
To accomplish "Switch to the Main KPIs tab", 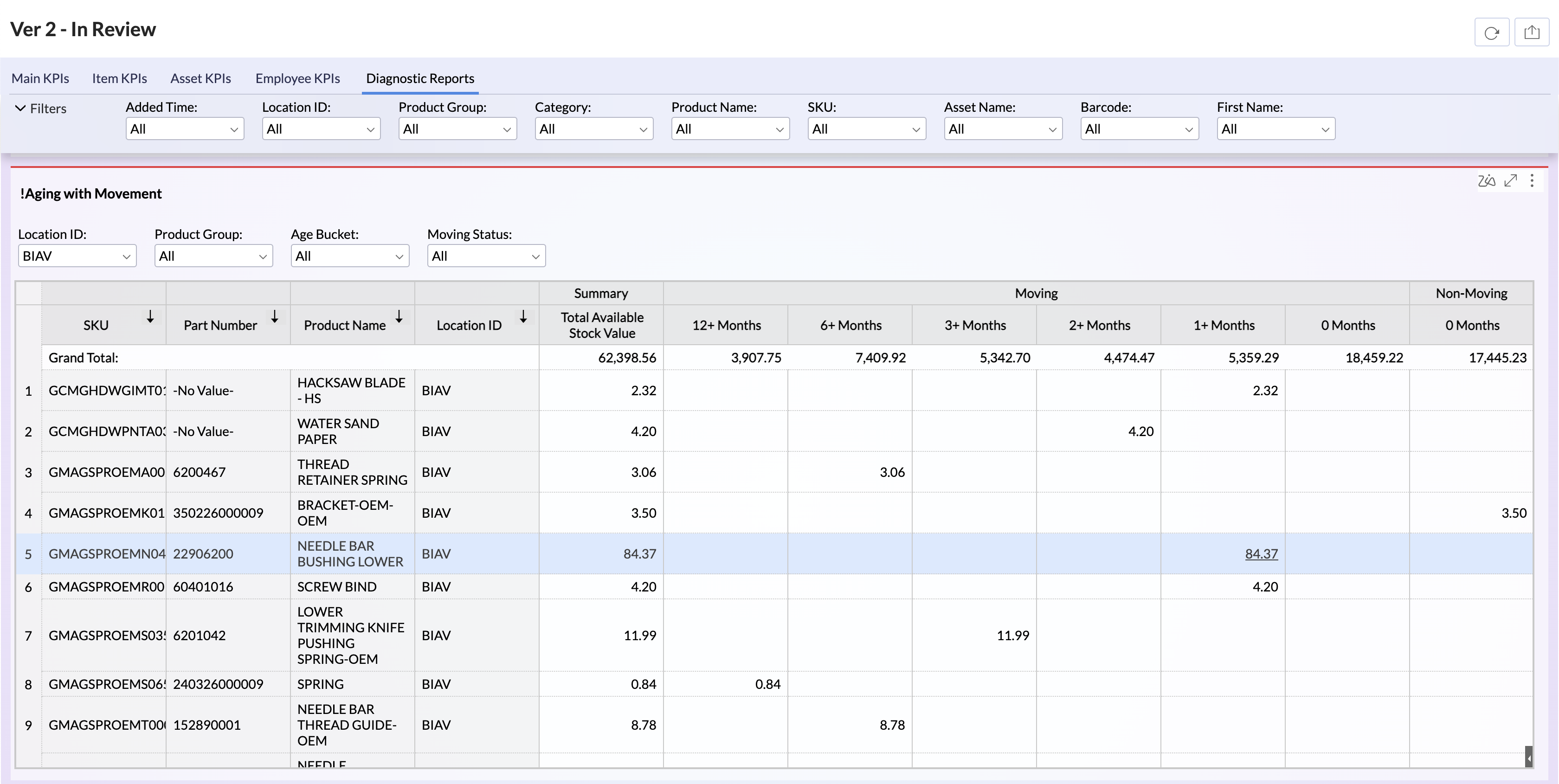I will pos(40,79).
